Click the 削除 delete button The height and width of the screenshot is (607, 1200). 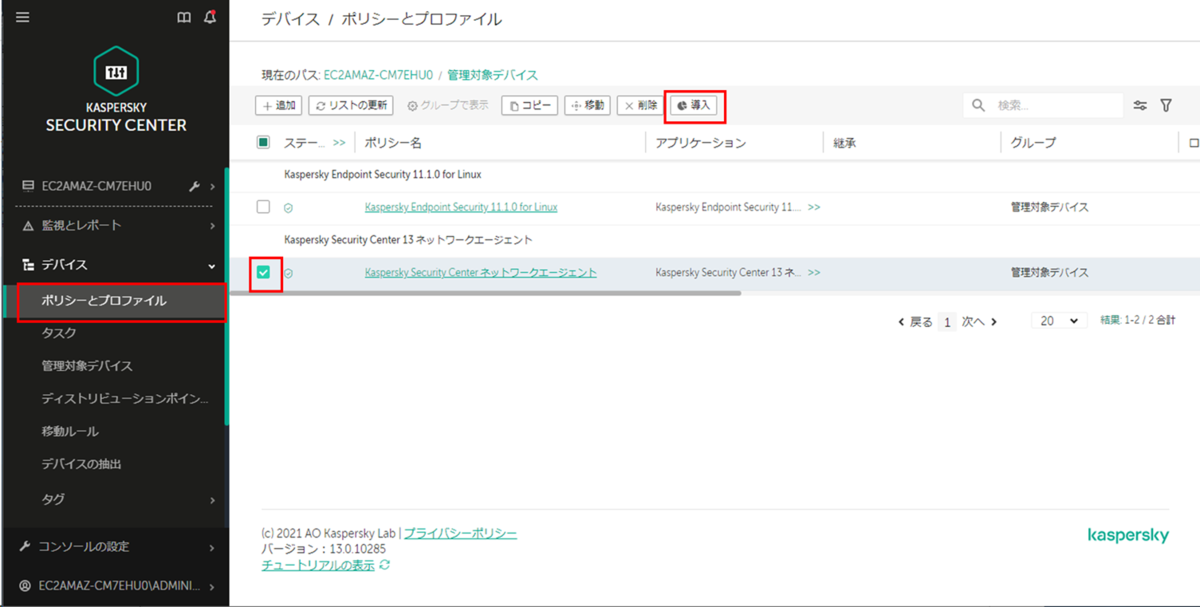(x=640, y=105)
